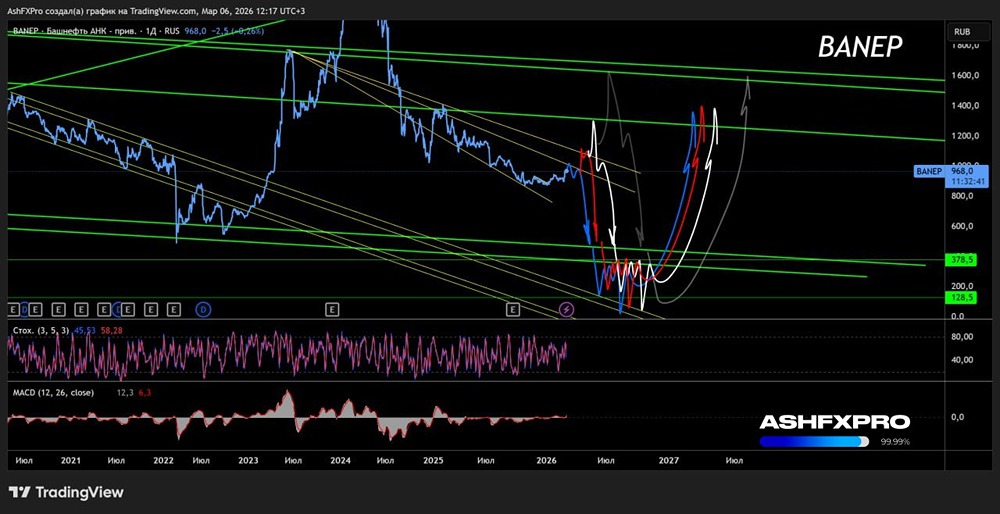This screenshot has width=1000, height=514.
Task: Click the 80,00 Stochastic scale label
Action: pos(964,337)
